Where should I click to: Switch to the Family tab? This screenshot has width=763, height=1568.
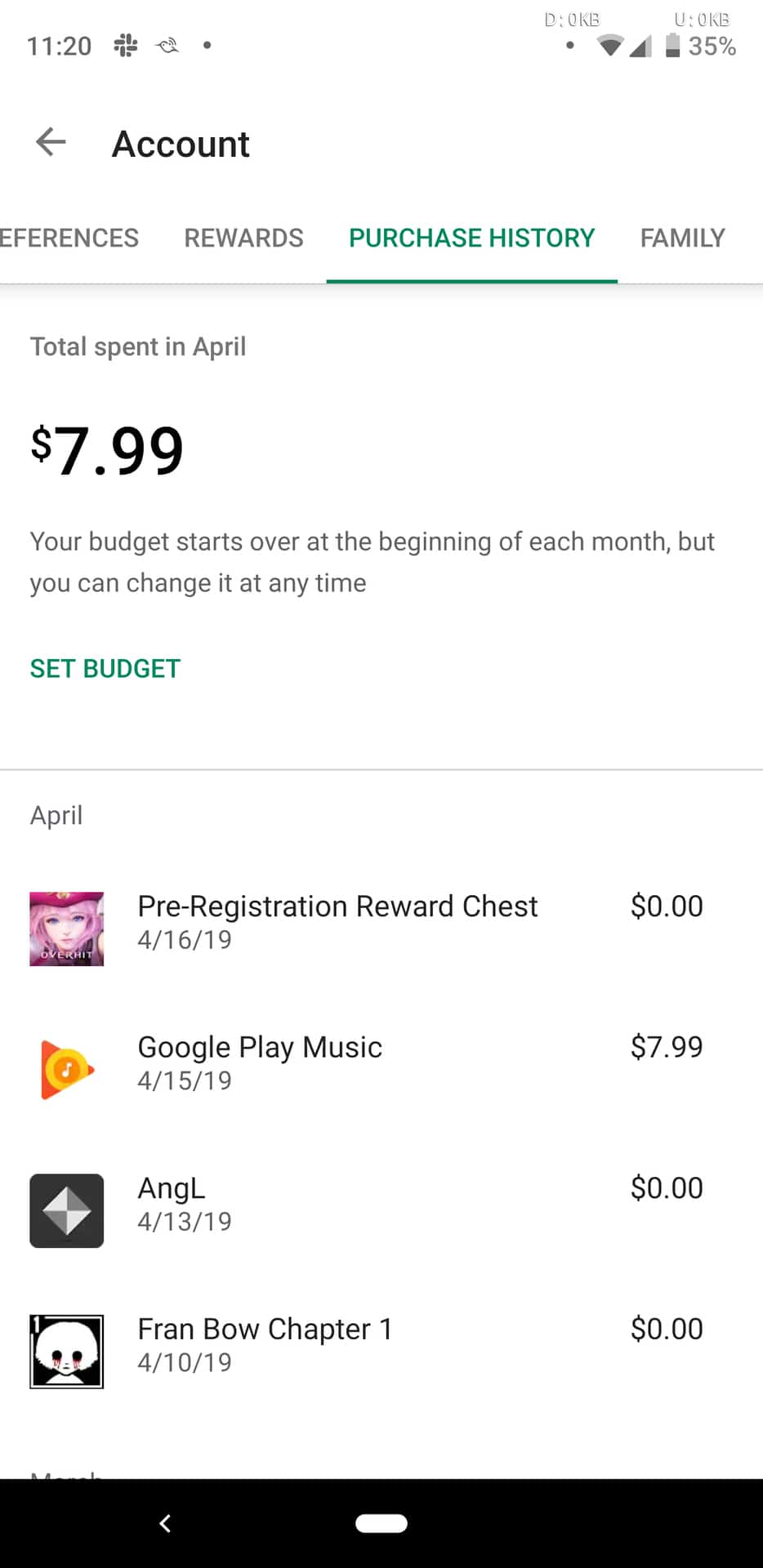pyautogui.click(x=682, y=238)
